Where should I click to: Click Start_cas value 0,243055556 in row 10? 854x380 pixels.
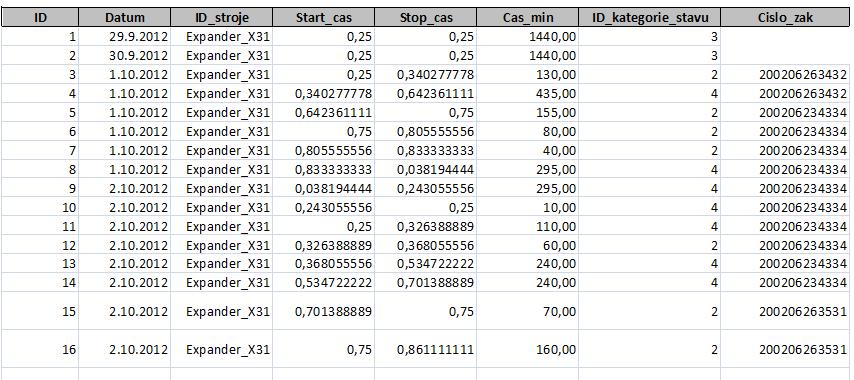coord(324,207)
